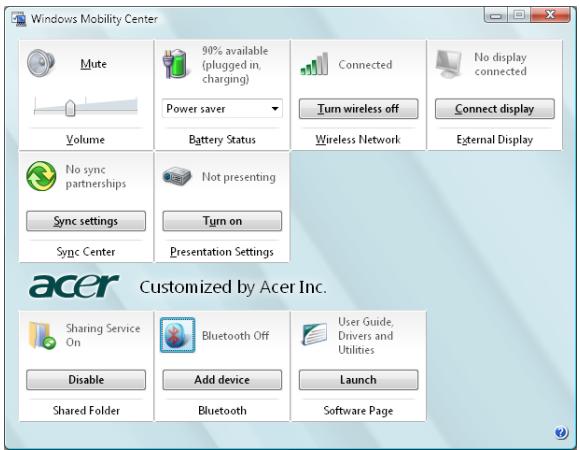Click the Shared Folder icon
The width and height of the screenshot is (580, 450).
tap(42, 335)
